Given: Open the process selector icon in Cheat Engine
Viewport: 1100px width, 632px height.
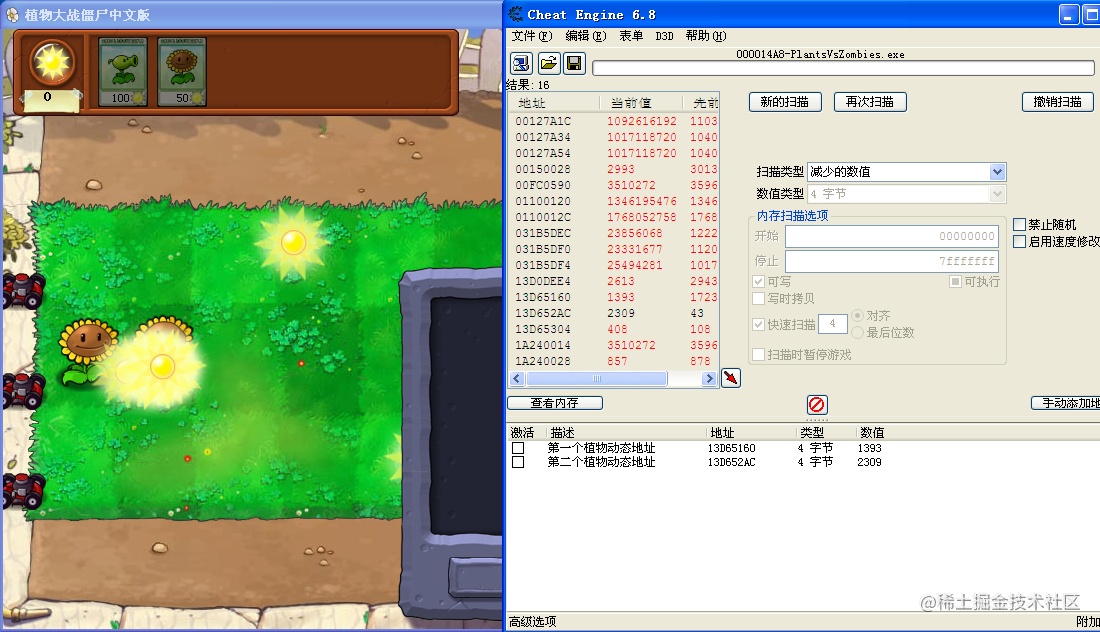Looking at the screenshot, I should [x=521, y=64].
